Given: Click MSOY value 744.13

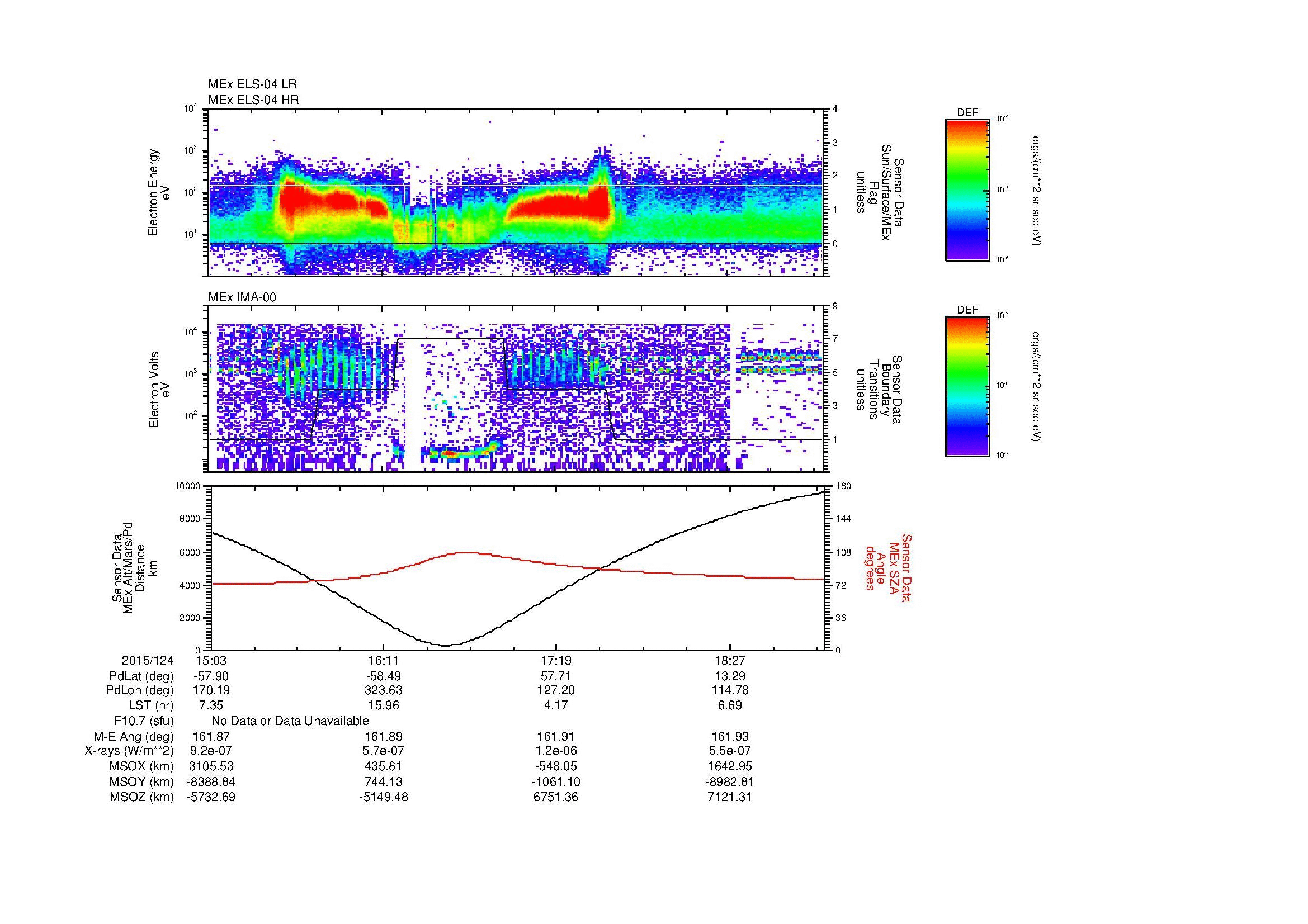Looking at the screenshot, I should point(384,781).
